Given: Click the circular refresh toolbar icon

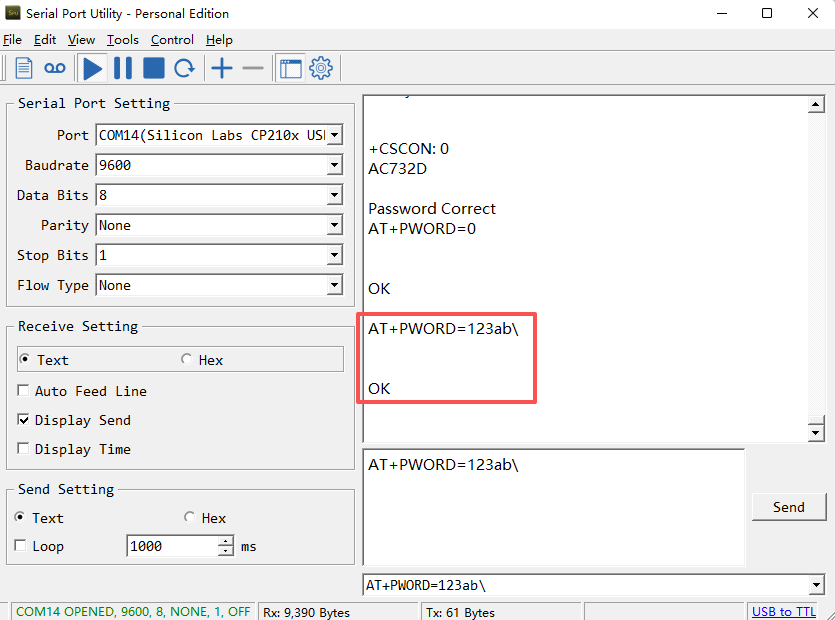Looking at the screenshot, I should pos(185,68).
